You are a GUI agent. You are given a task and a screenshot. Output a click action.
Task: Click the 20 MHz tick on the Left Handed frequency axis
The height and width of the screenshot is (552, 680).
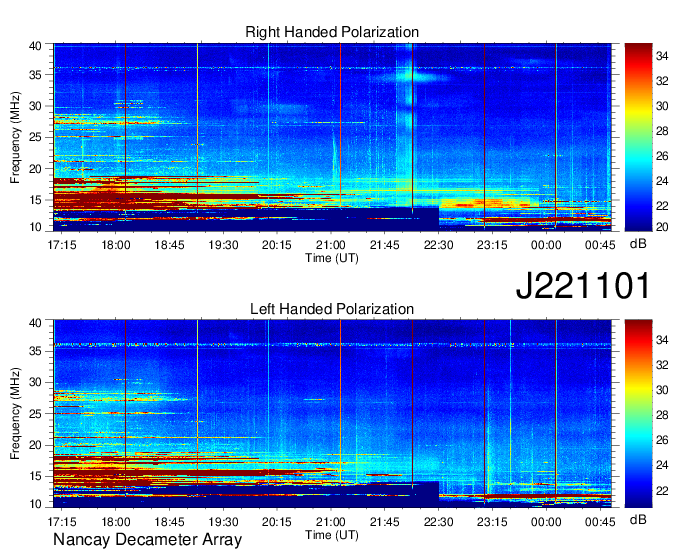pos(36,445)
